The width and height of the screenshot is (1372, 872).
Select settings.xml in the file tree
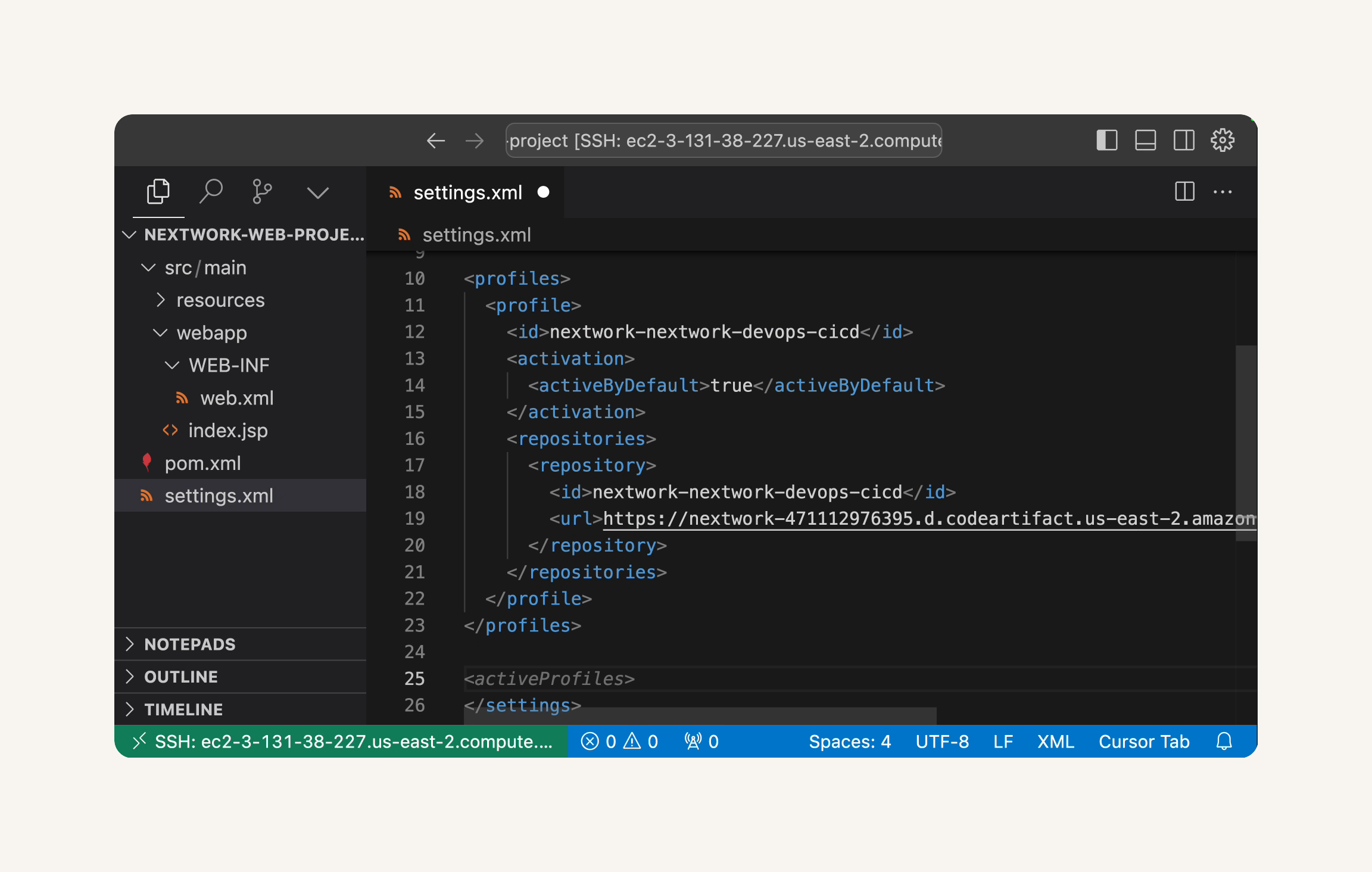coord(241,496)
